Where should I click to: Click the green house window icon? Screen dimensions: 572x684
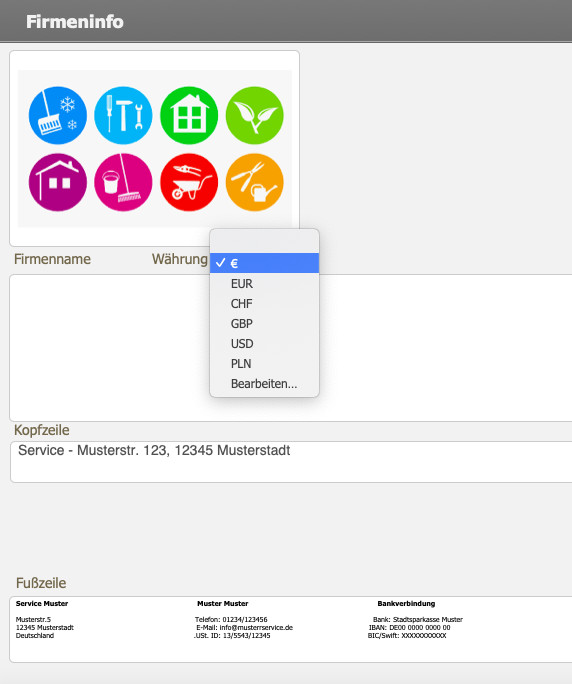tap(189, 115)
